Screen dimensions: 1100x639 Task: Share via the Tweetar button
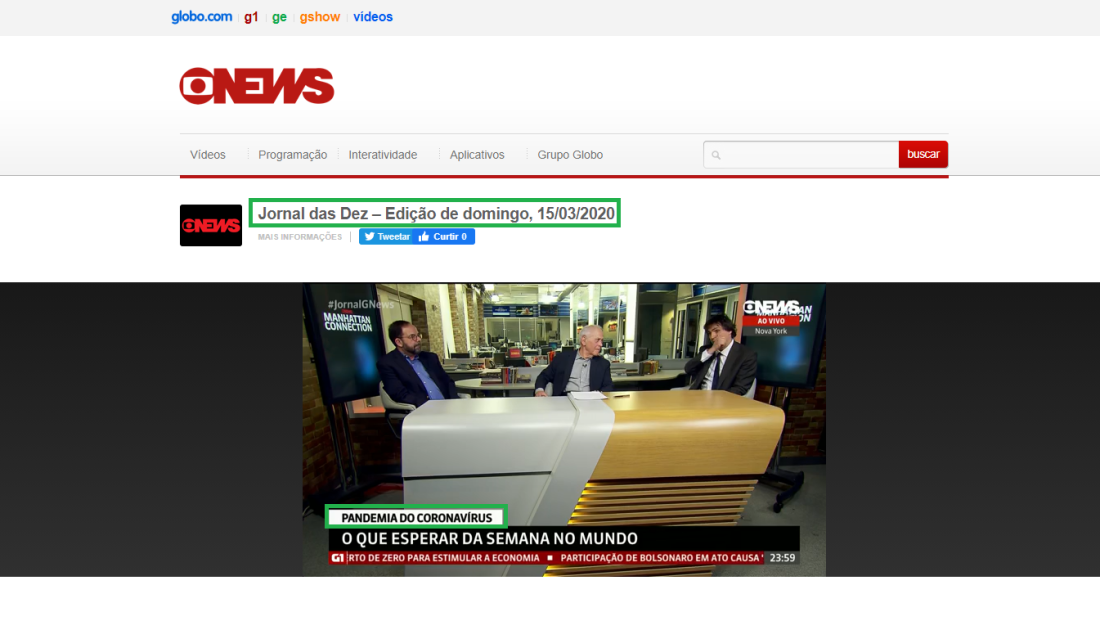pyautogui.click(x=387, y=236)
